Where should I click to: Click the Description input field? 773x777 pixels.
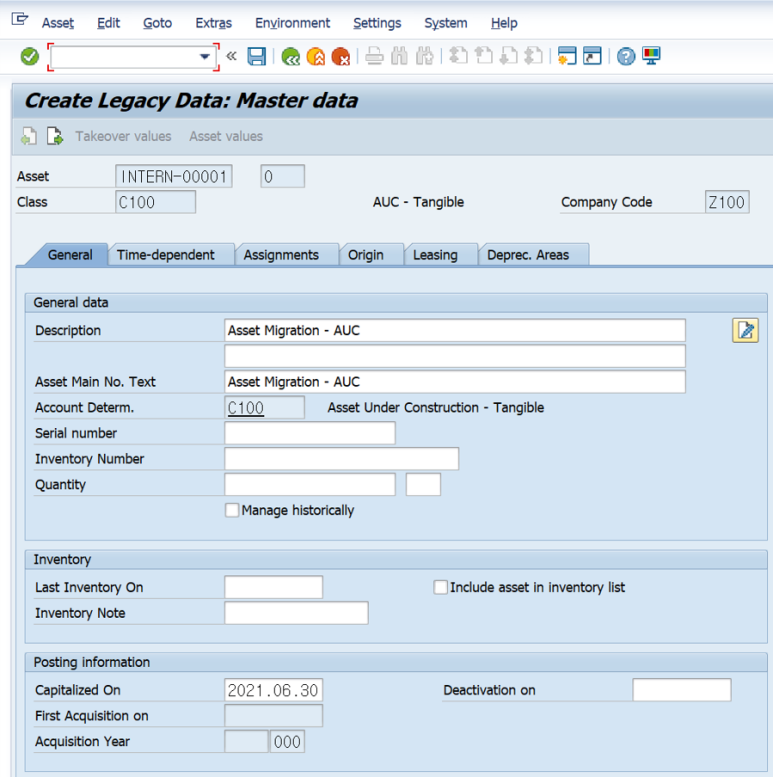[455, 331]
